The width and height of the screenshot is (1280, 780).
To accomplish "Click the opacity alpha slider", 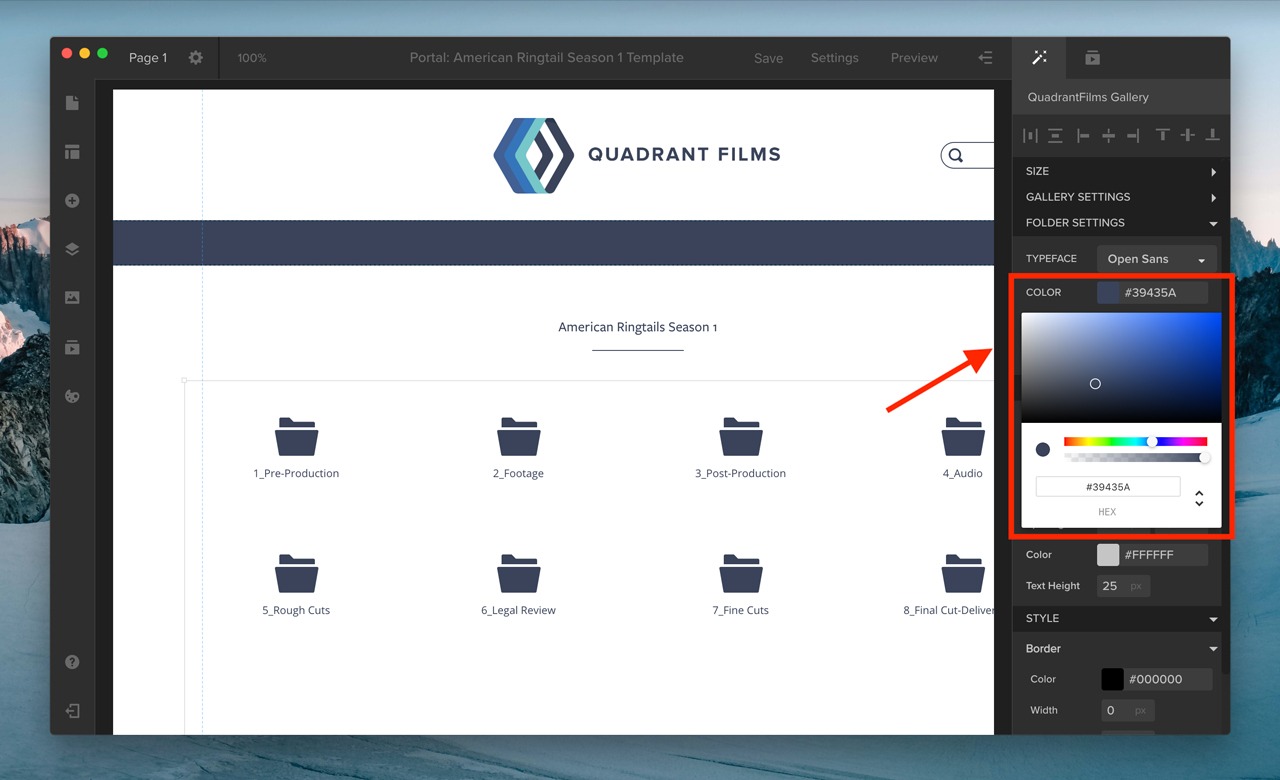I will [1135, 458].
